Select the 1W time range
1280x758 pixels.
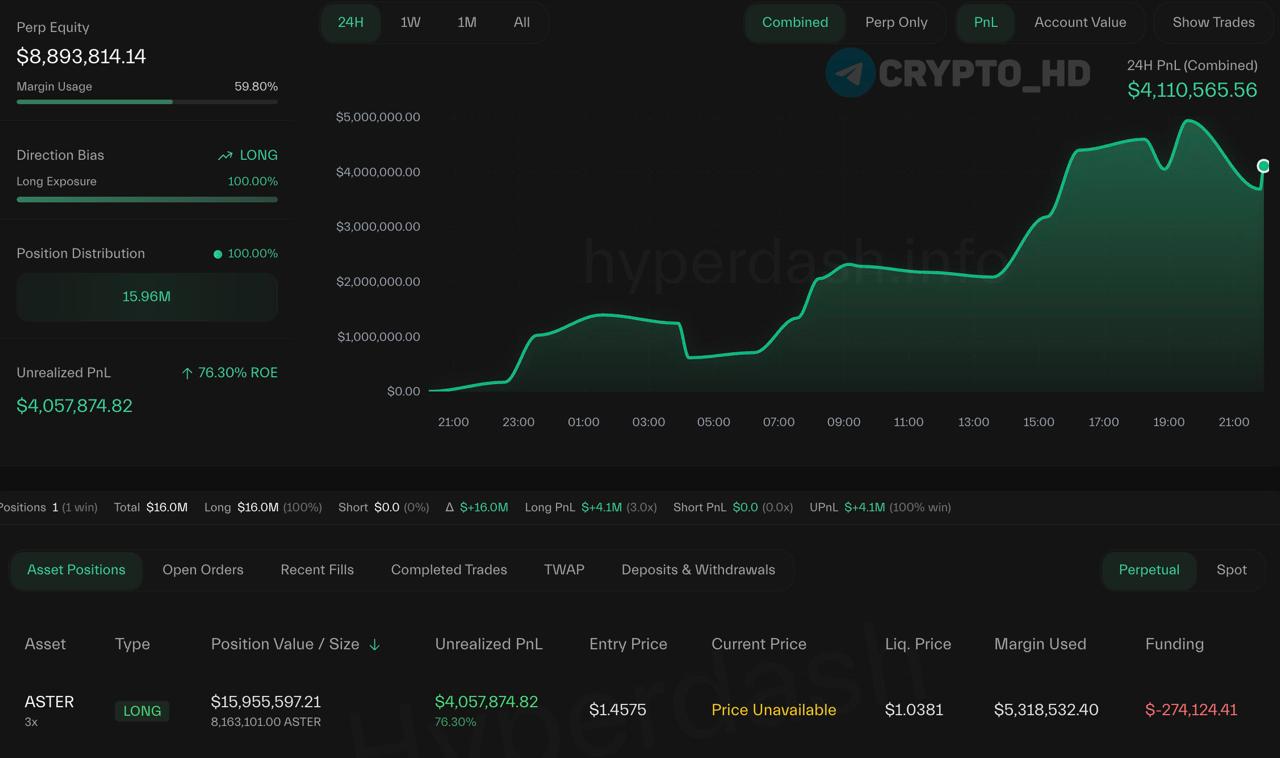410,22
